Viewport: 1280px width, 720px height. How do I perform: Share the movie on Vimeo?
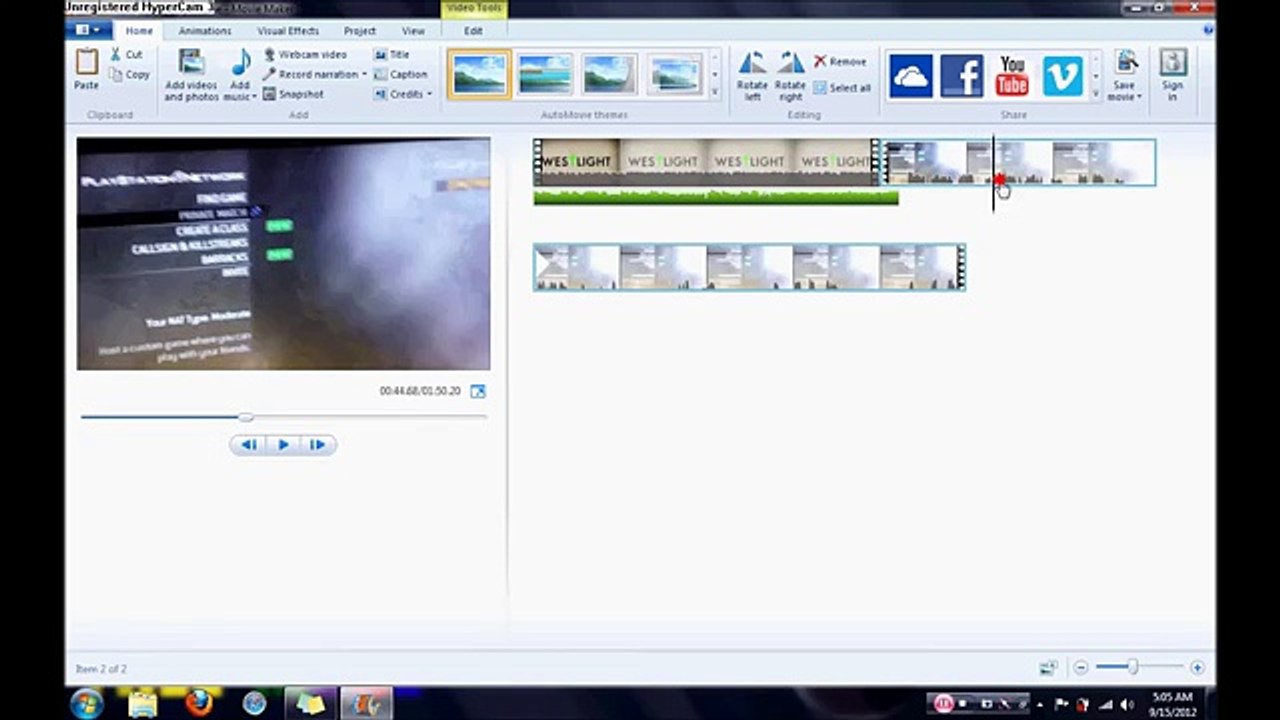click(x=1062, y=76)
